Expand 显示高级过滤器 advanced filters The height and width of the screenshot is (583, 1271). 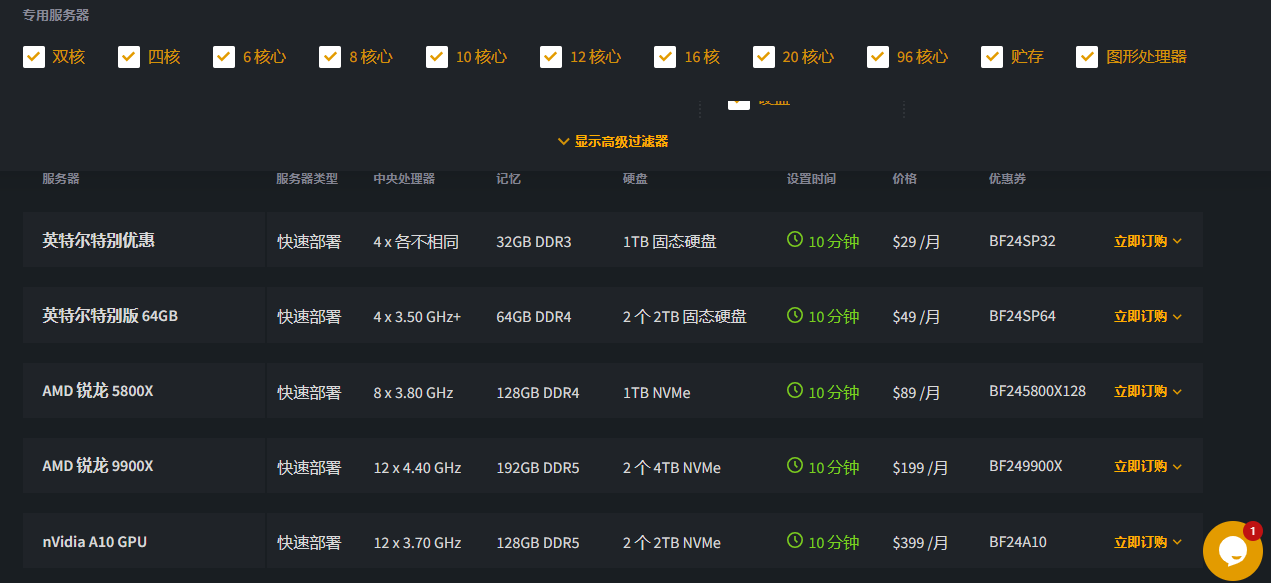click(x=613, y=142)
